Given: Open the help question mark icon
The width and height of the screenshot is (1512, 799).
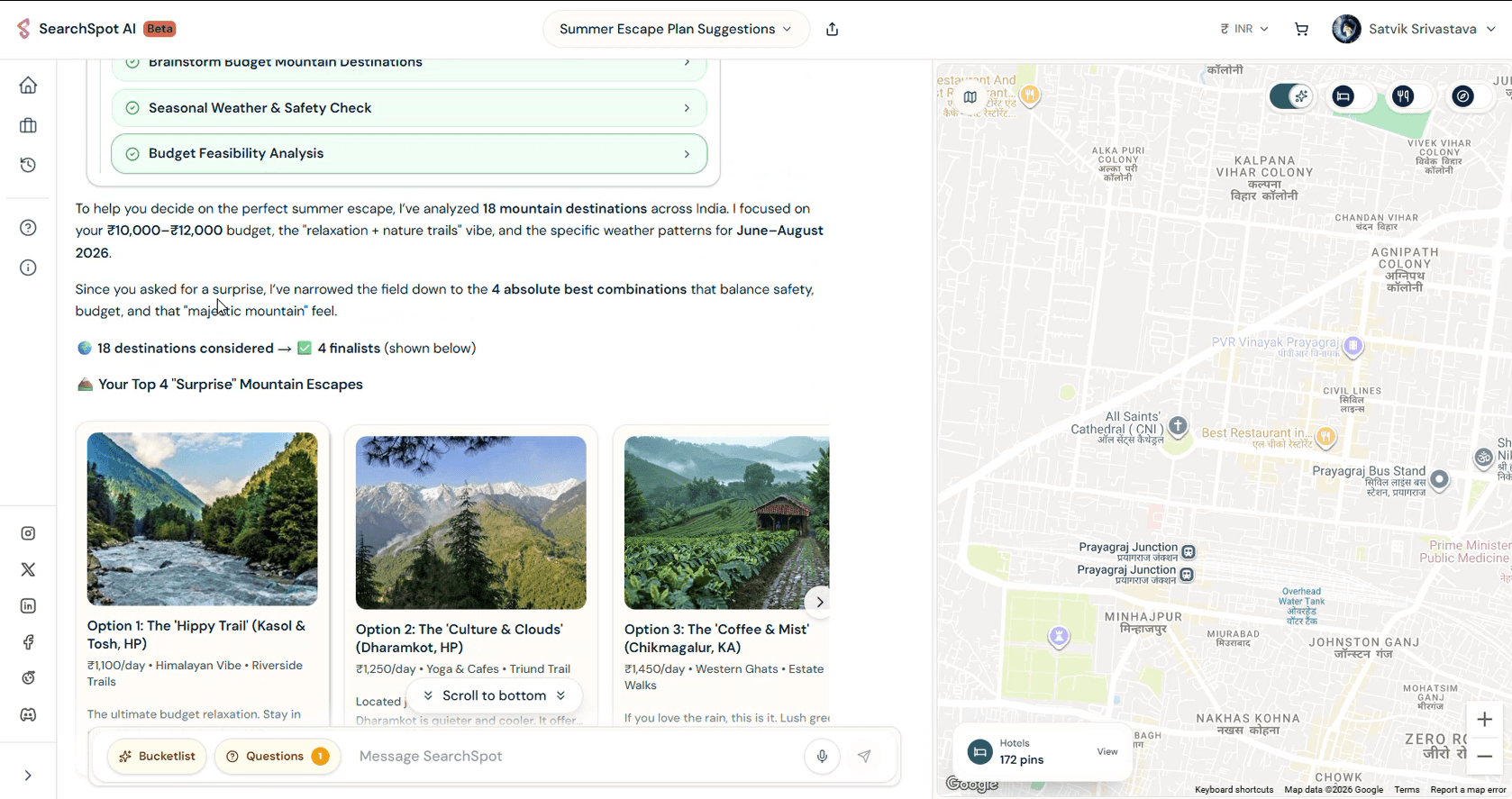Looking at the screenshot, I should tap(28, 228).
